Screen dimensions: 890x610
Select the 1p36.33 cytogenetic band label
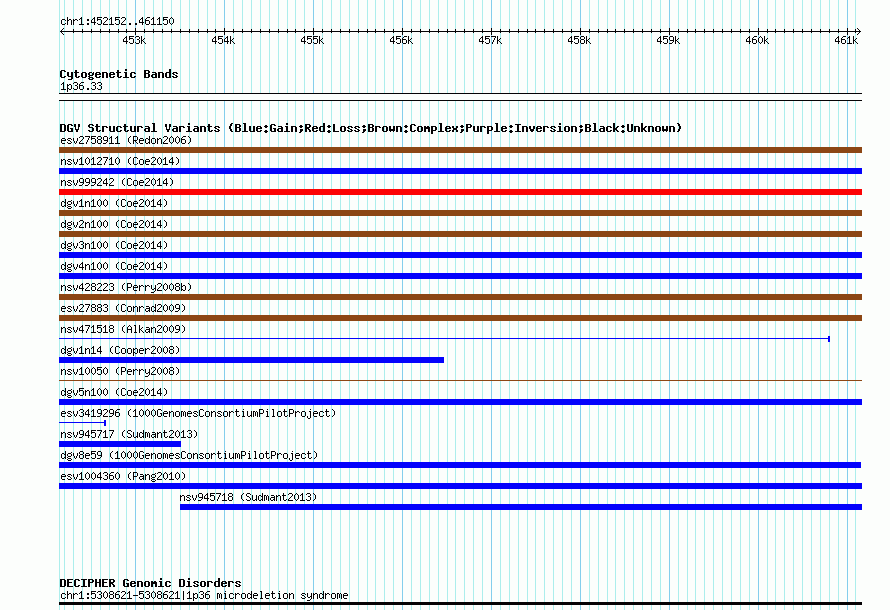pos(81,86)
